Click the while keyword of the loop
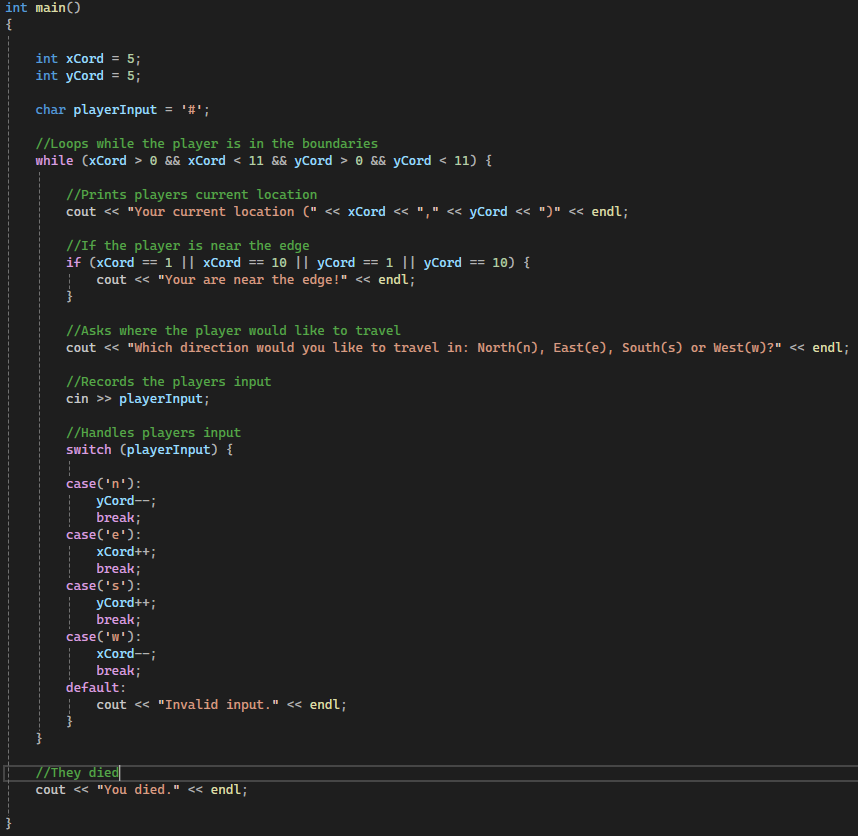The height and width of the screenshot is (836, 858). pos(54,161)
